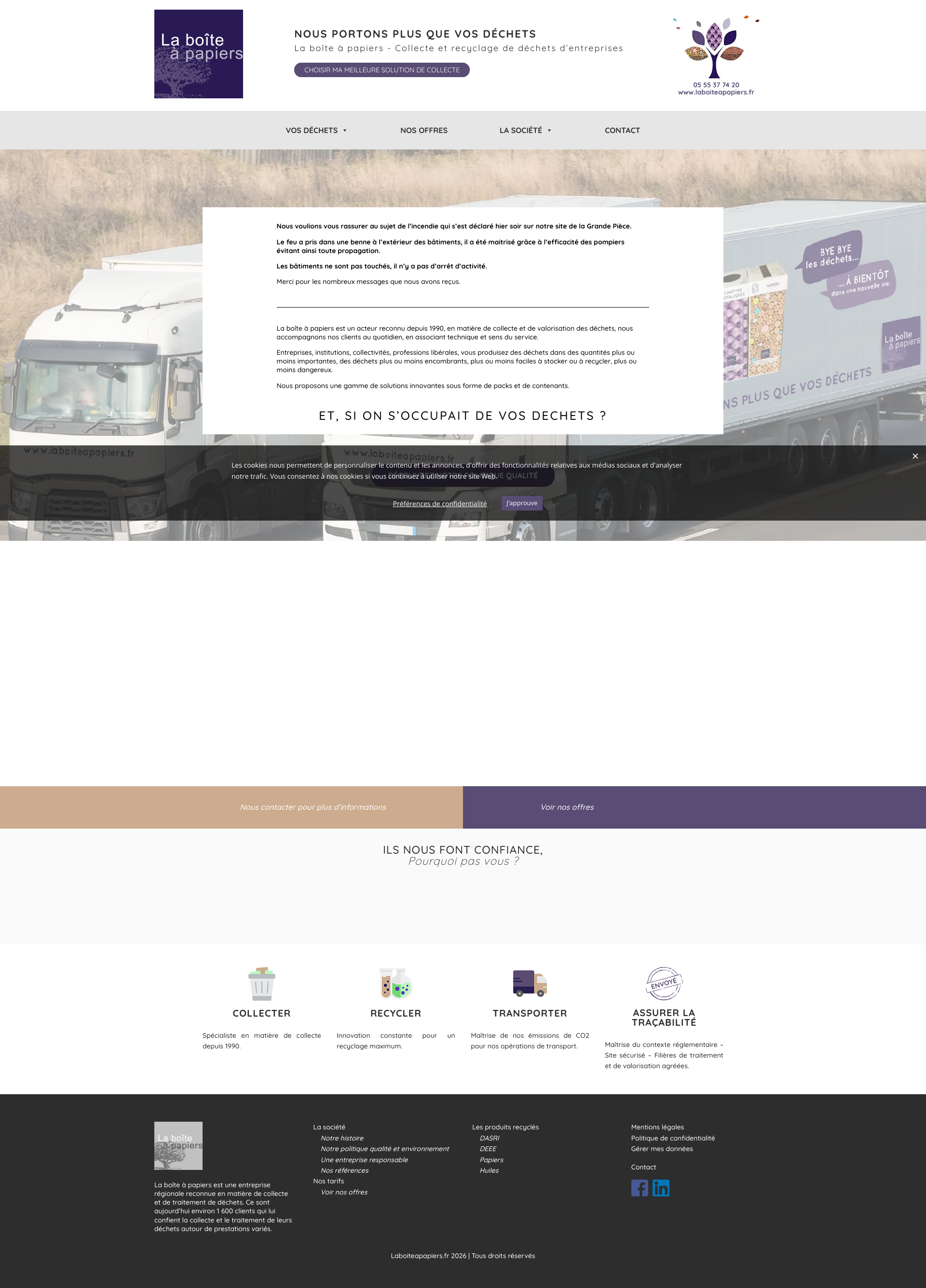Image resolution: width=926 pixels, height=1288 pixels.
Task: Click the La boîte à papiers header logo
Action: [x=198, y=54]
